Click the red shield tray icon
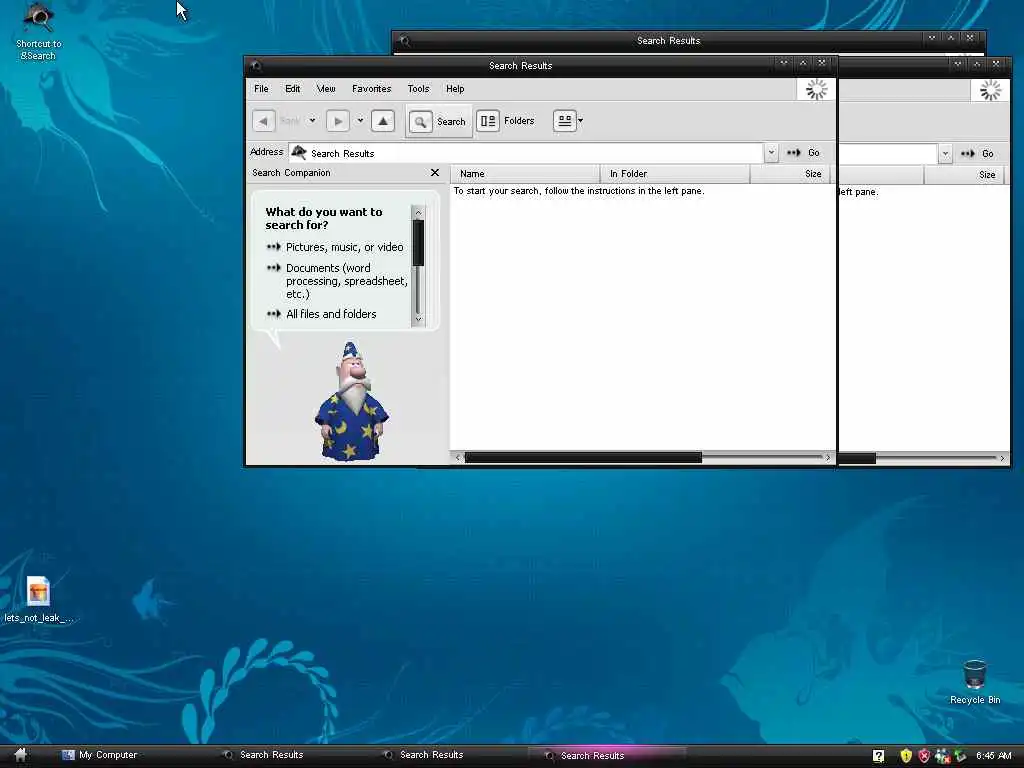Image resolution: width=1024 pixels, height=768 pixels. [x=924, y=756]
